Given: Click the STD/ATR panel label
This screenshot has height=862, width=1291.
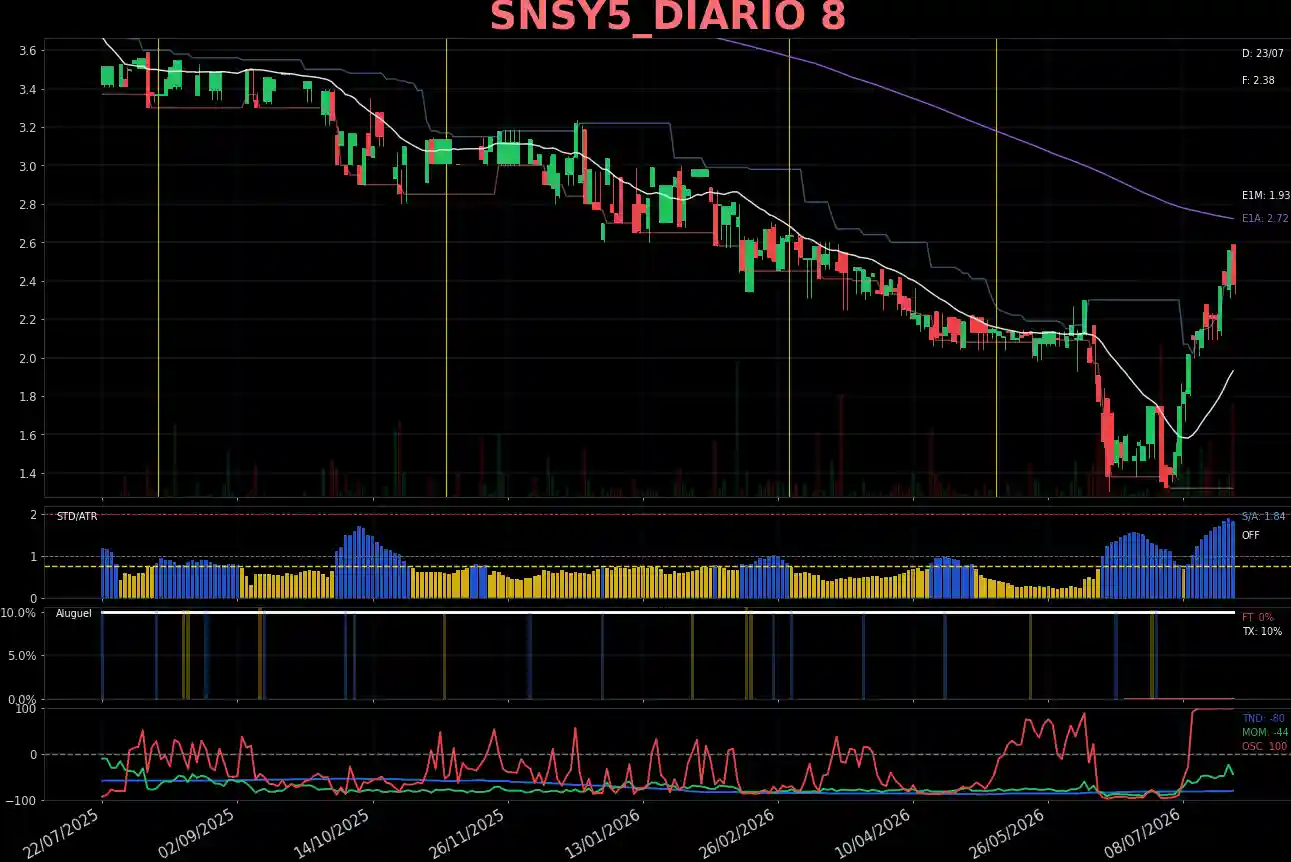Looking at the screenshot, I should tap(77, 516).
